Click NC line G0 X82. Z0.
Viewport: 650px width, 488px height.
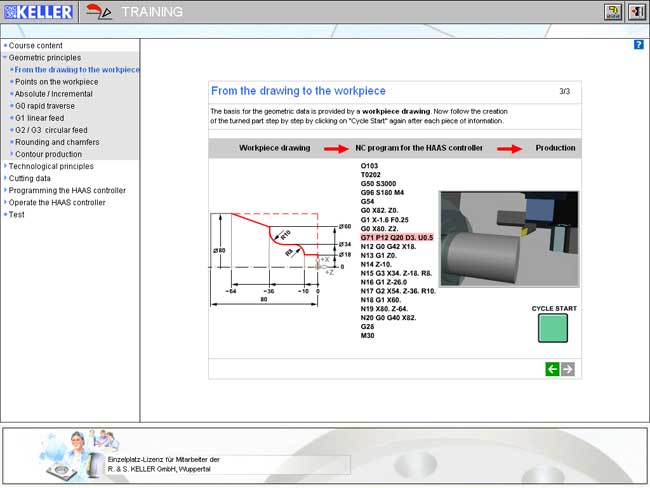pos(379,210)
